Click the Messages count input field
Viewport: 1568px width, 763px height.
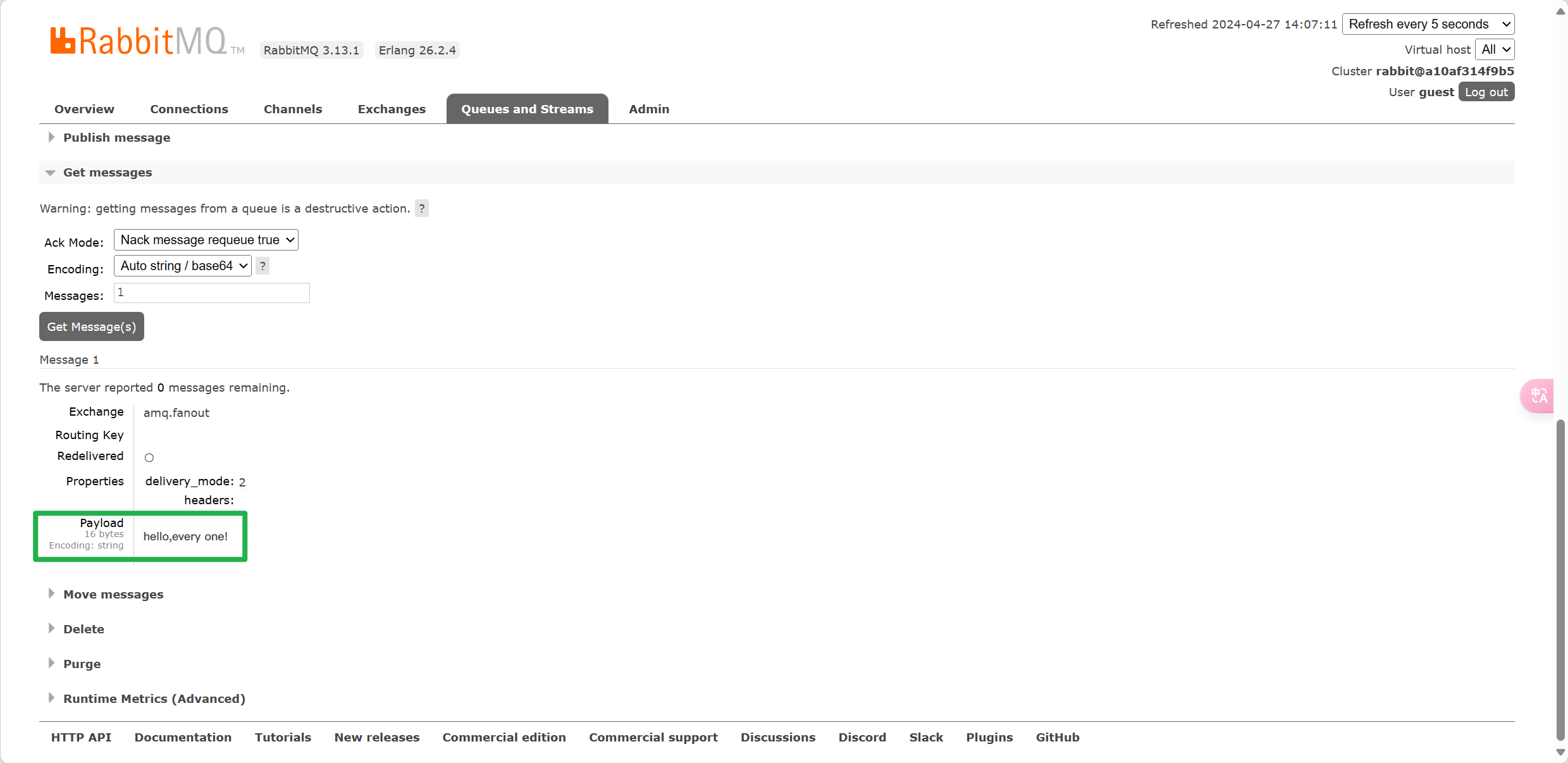tap(212, 292)
